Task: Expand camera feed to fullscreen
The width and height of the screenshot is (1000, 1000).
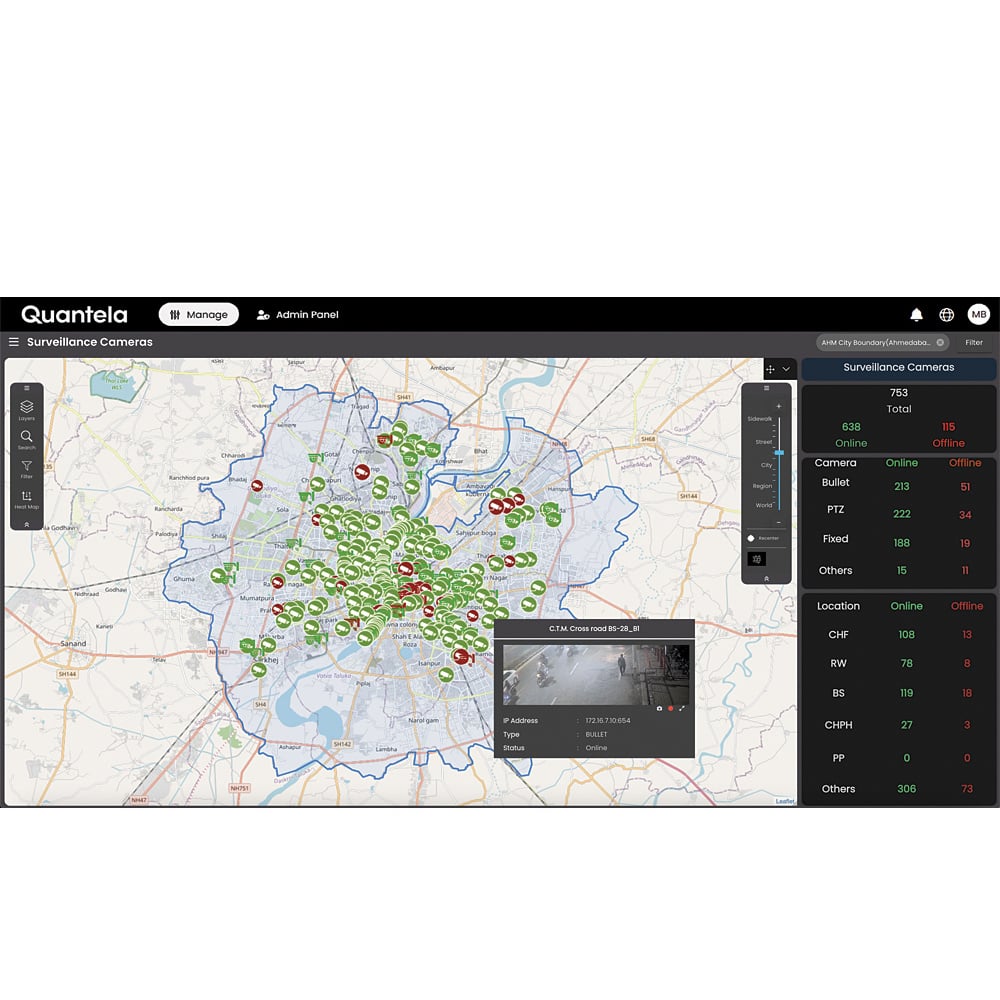Action: point(682,708)
